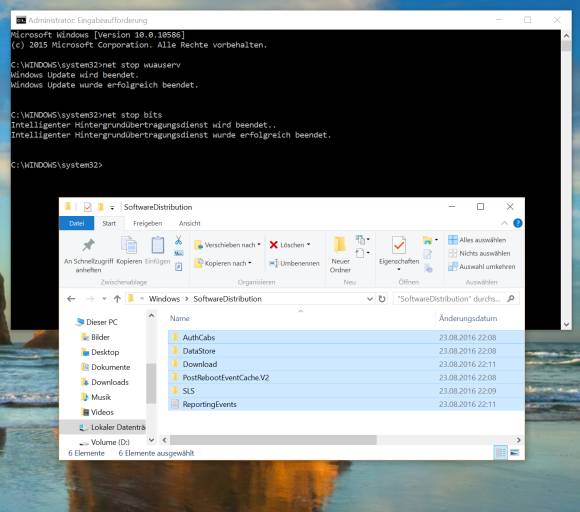Switch to details view layout toggle
Viewport: 580px width, 512px height.
(x=500, y=452)
